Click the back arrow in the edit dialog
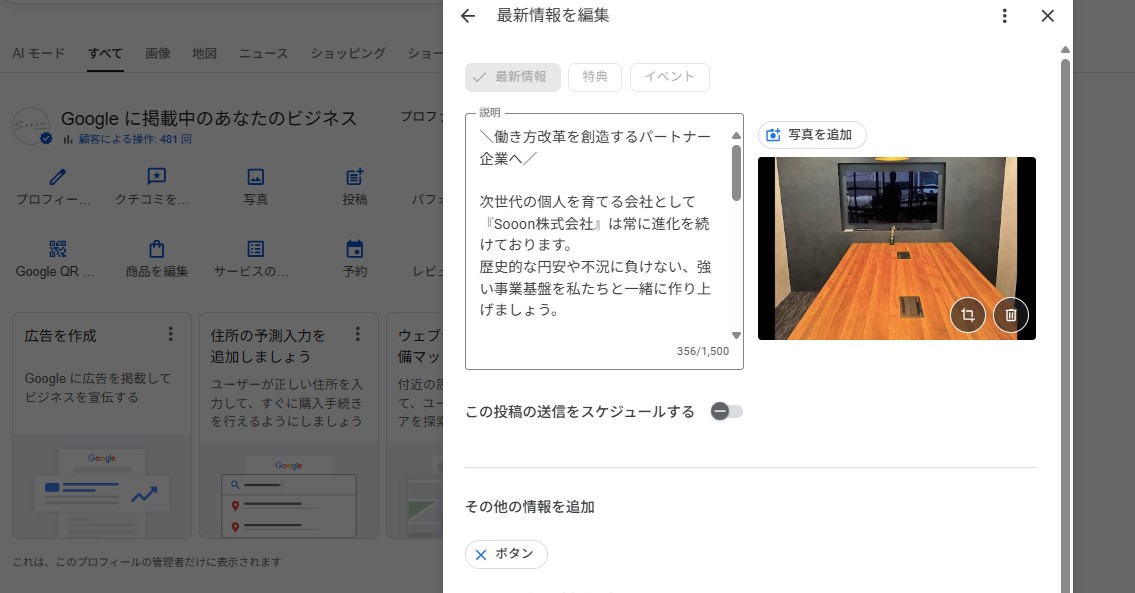This screenshot has height=593, width=1135. [467, 16]
